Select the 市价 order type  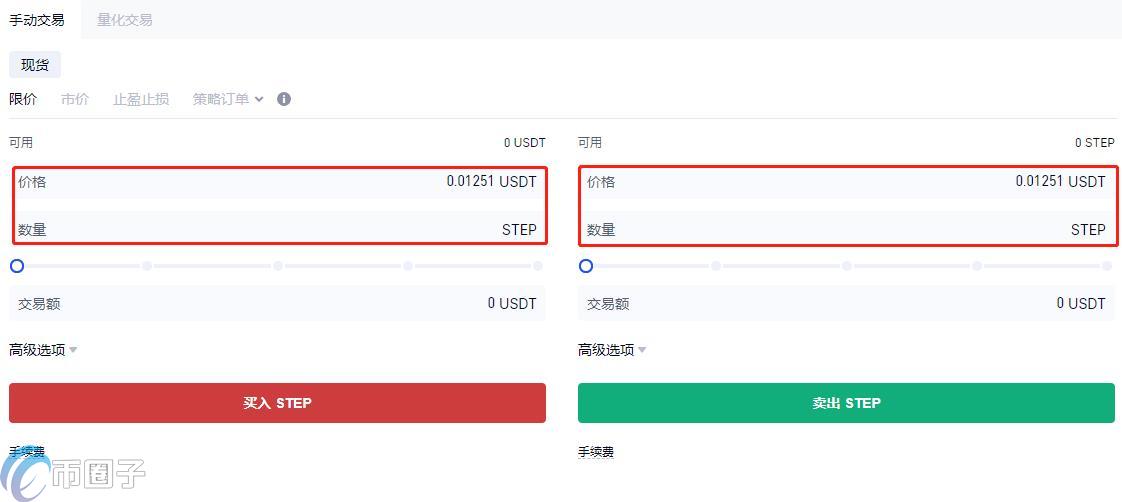(x=75, y=99)
